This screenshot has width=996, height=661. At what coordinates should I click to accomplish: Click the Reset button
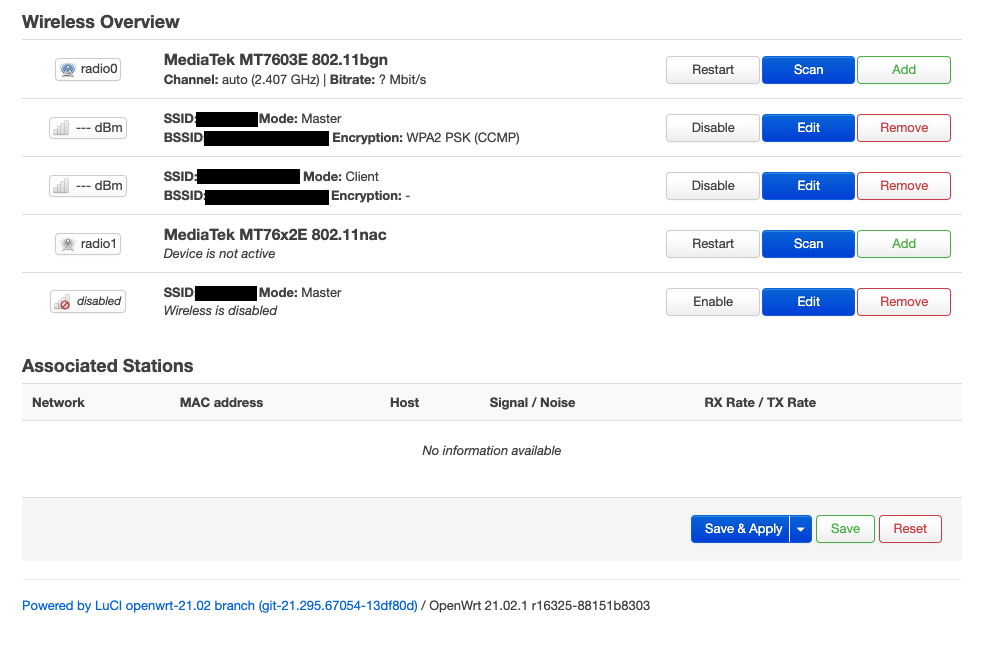pyautogui.click(x=910, y=529)
